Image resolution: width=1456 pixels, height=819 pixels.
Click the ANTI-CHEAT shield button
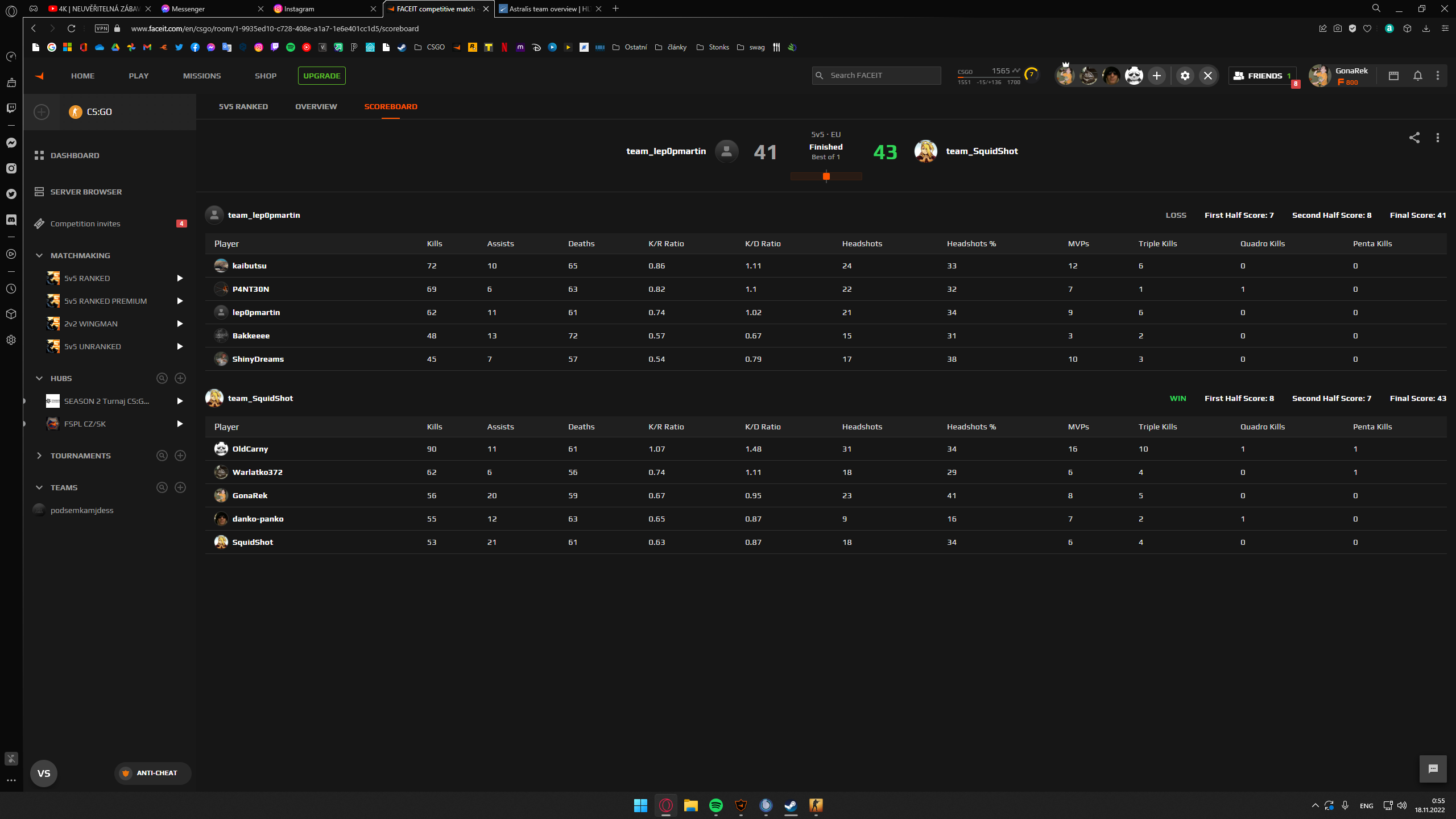(x=152, y=773)
